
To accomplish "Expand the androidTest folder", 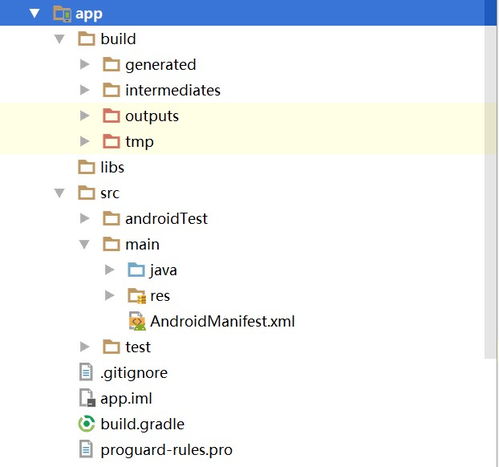I will tap(85, 218).
